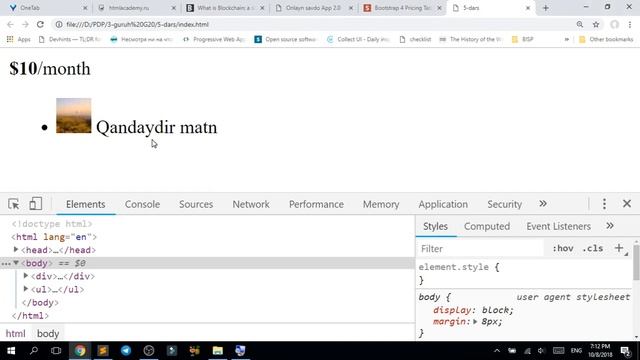640x360 pixels.
Task: Collapse the body element node
Action: click(x=16, y=263)
